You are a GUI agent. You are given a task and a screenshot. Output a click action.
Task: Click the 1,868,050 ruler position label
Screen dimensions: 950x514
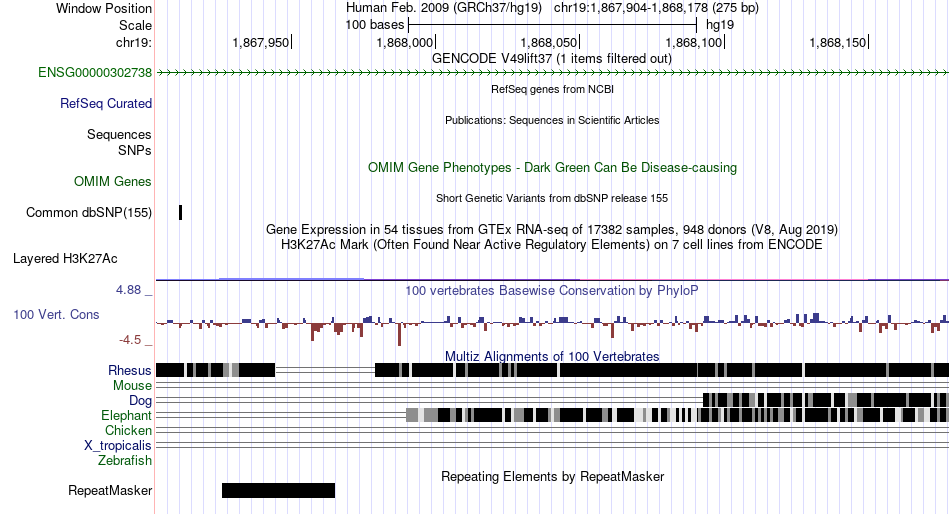(549, 42)
